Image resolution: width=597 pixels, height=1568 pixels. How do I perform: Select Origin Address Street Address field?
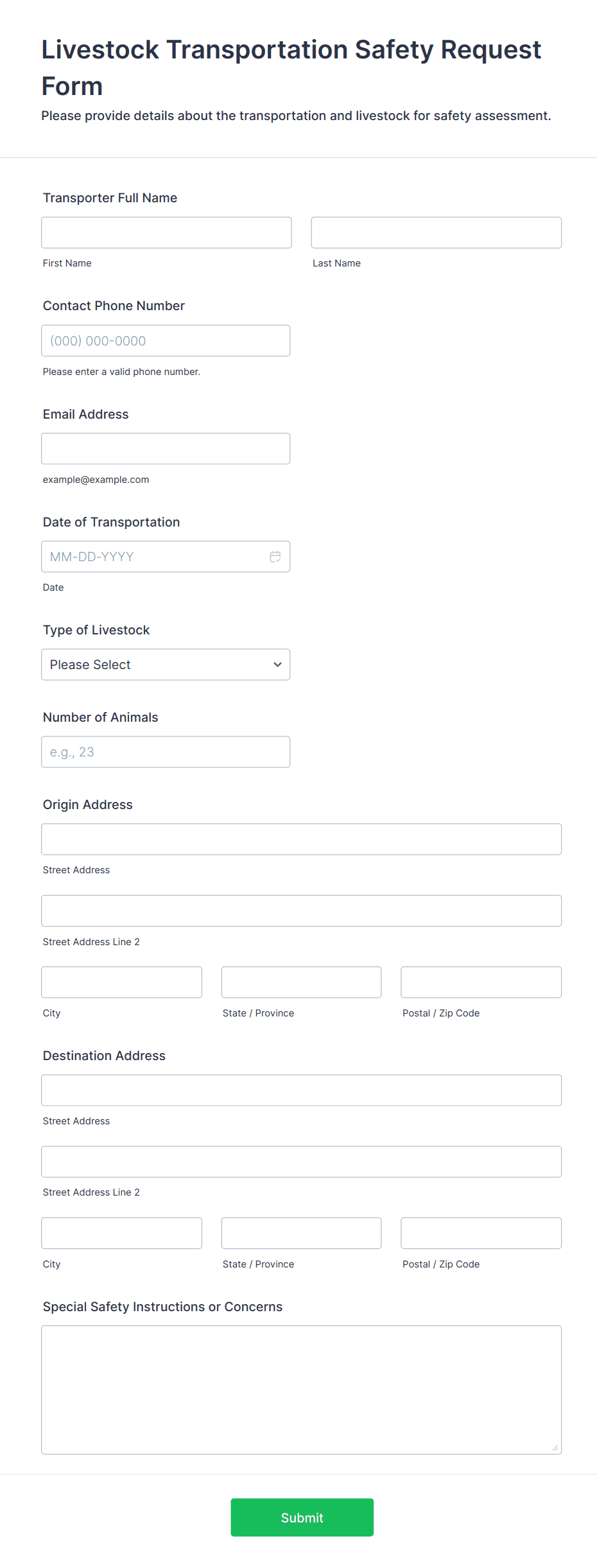coord(301,839)
